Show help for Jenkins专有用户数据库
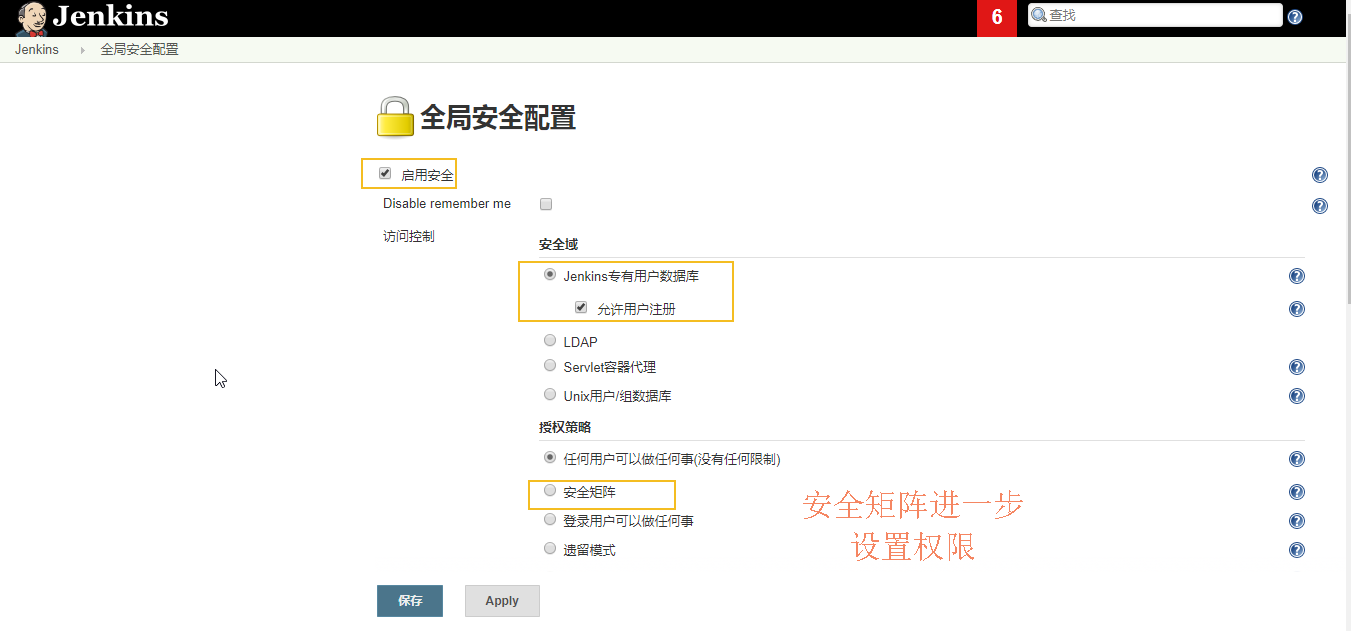Image resolution: width=1351 pixels, height=631 pixels. pyautogui.click(x=1297, y=276)
